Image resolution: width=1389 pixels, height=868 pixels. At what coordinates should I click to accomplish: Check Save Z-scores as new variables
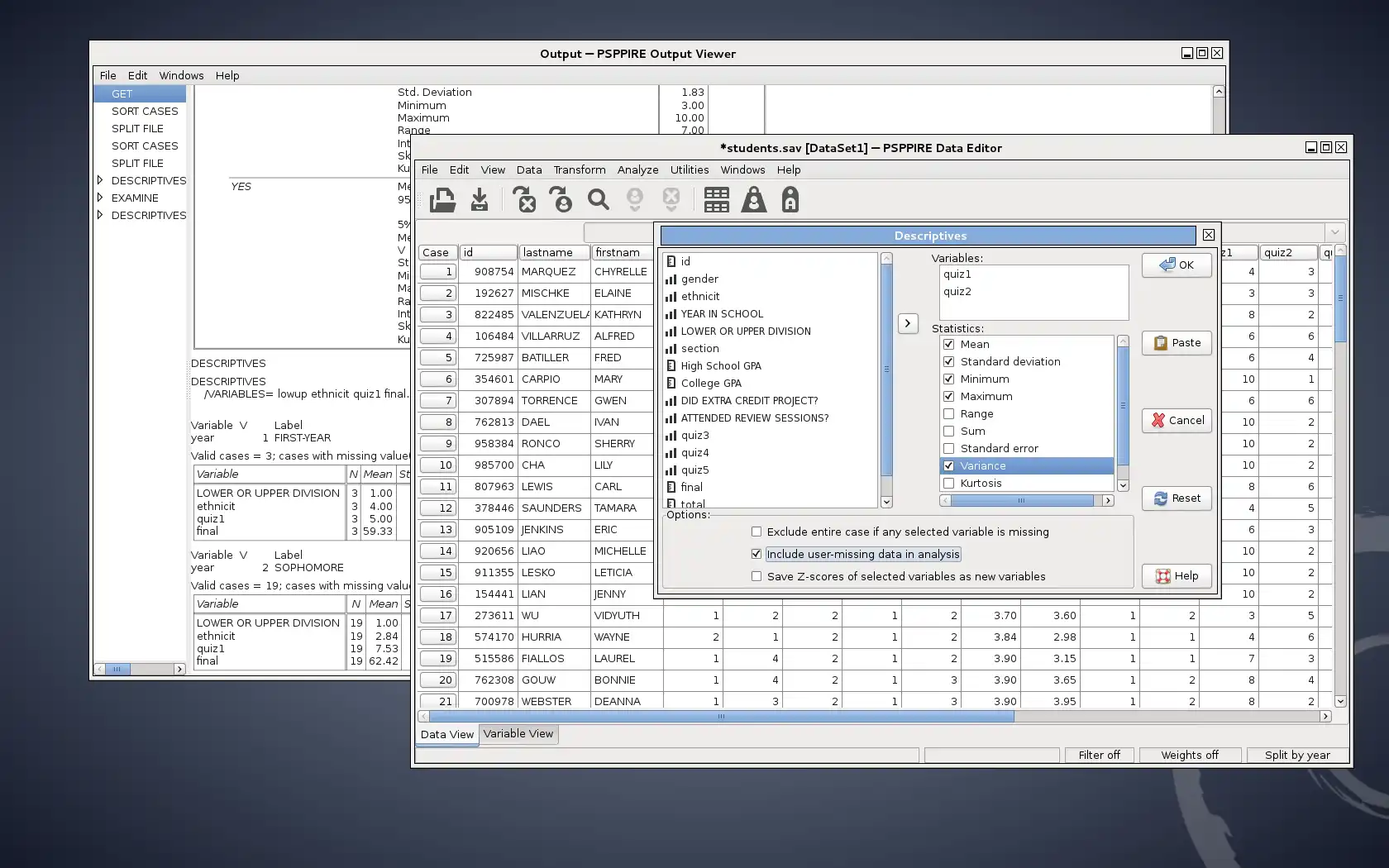coord(757,576)
